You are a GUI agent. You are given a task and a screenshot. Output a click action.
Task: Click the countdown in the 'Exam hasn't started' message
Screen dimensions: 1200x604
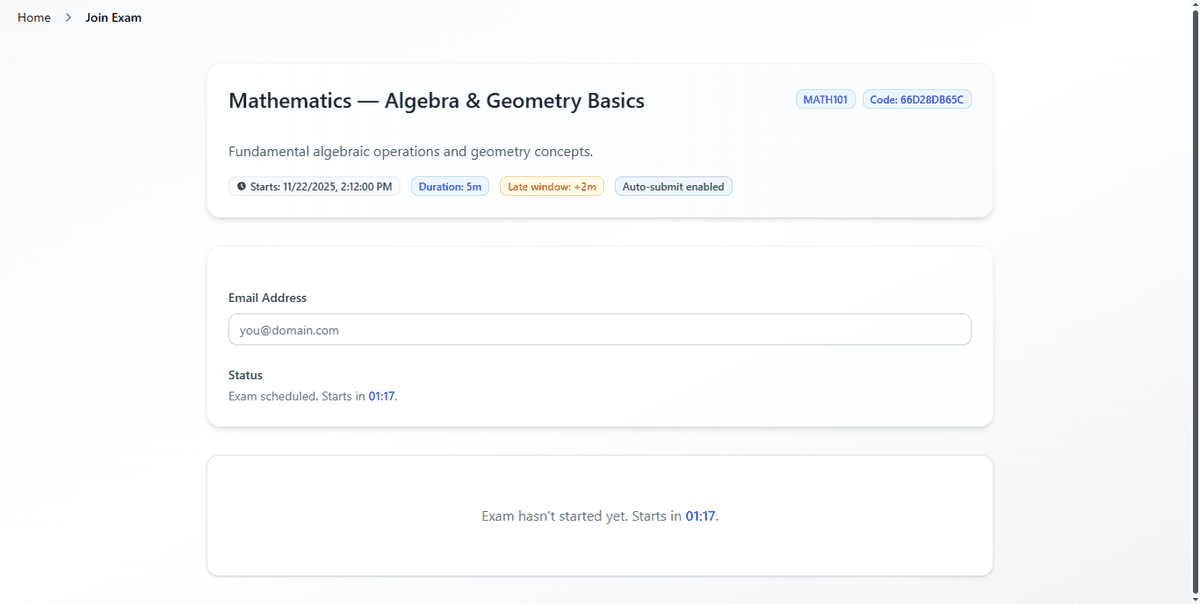[700, 517]
